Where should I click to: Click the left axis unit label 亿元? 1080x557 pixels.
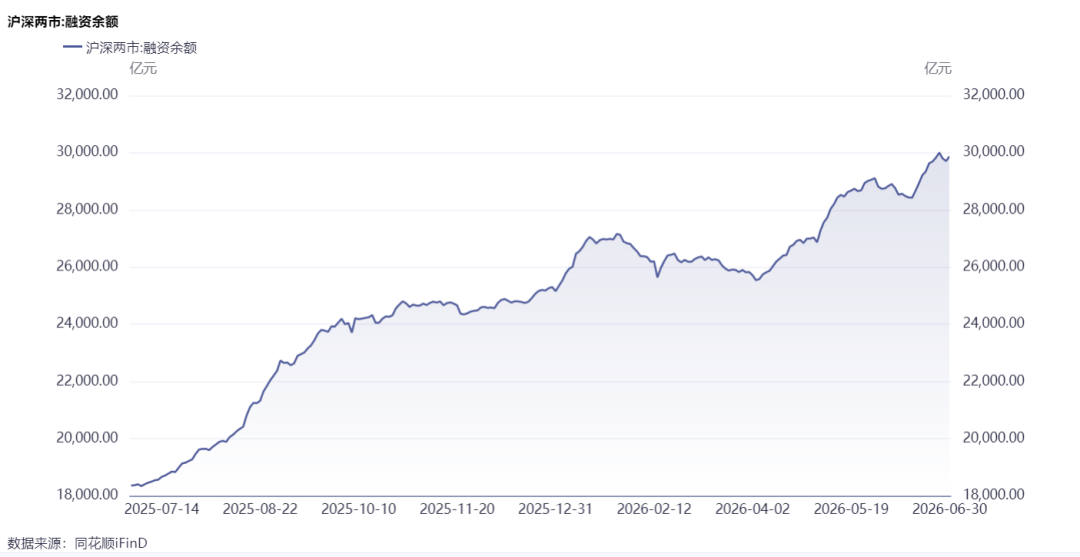click(x=143, y=68)
